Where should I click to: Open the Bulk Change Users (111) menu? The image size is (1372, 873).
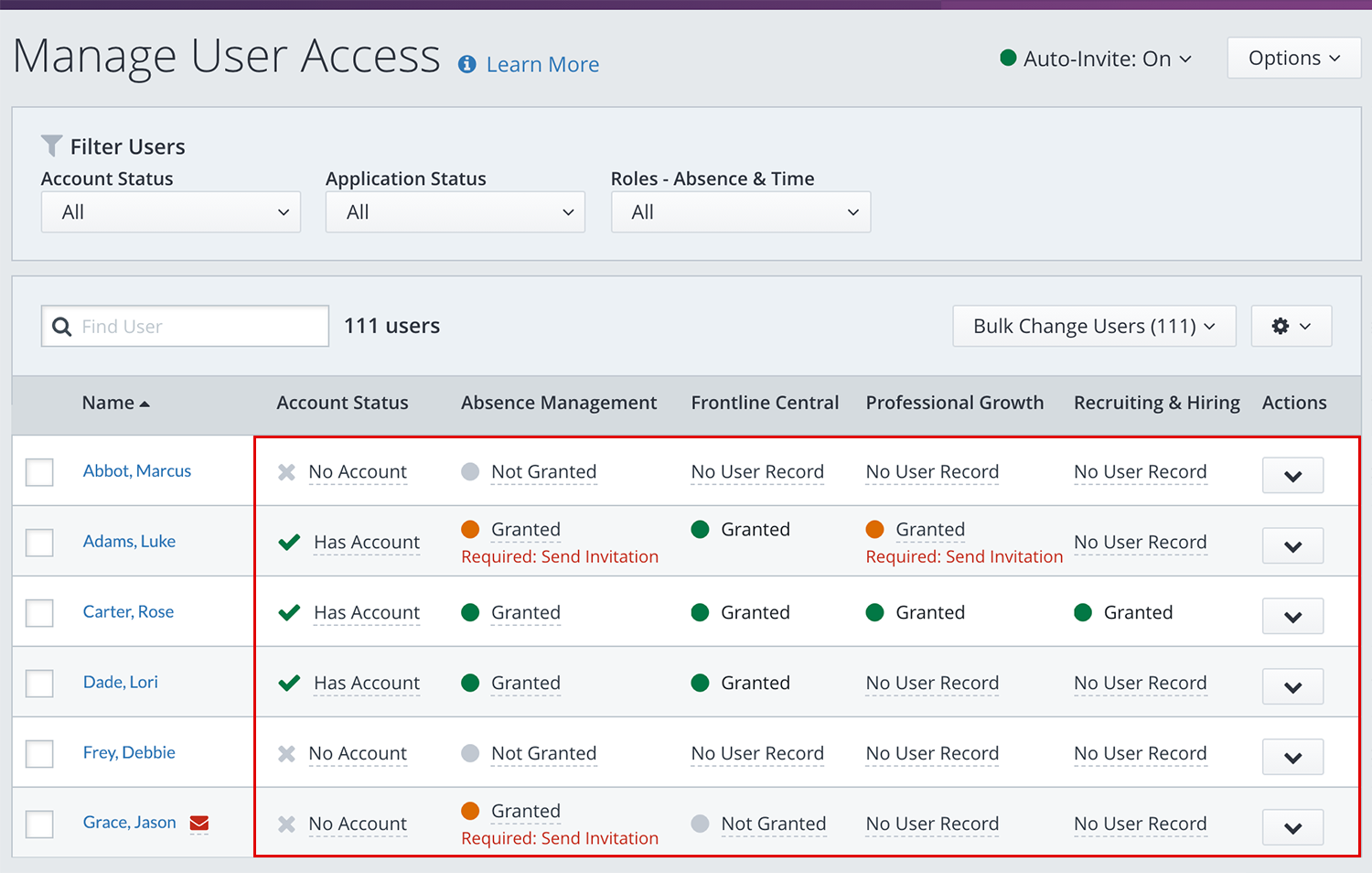click(x=1094, y=327)
